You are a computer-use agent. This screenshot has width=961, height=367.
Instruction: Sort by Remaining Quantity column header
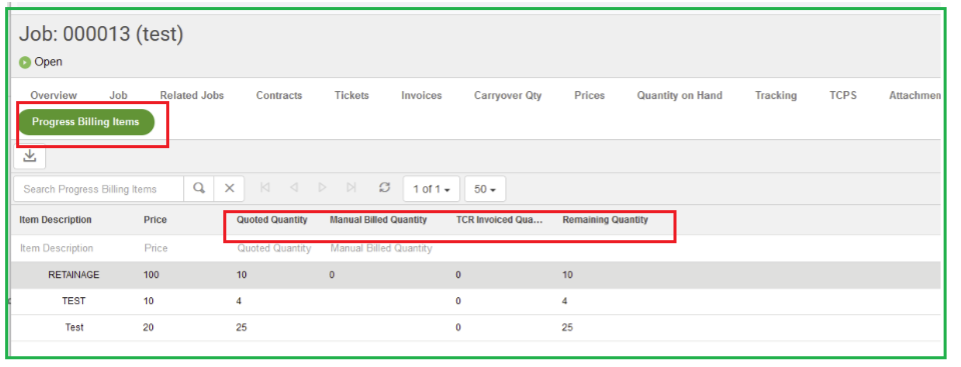(x=605, y=220)
